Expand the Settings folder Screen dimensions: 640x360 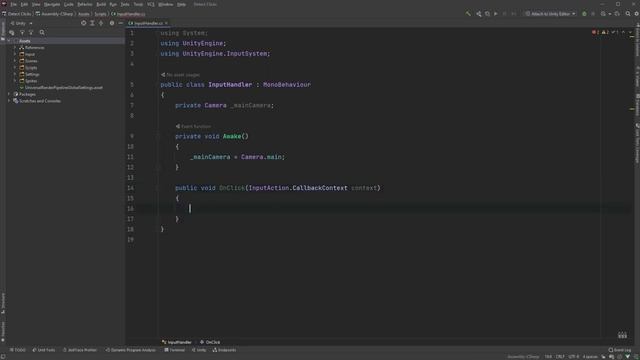[x=16, y=74]
